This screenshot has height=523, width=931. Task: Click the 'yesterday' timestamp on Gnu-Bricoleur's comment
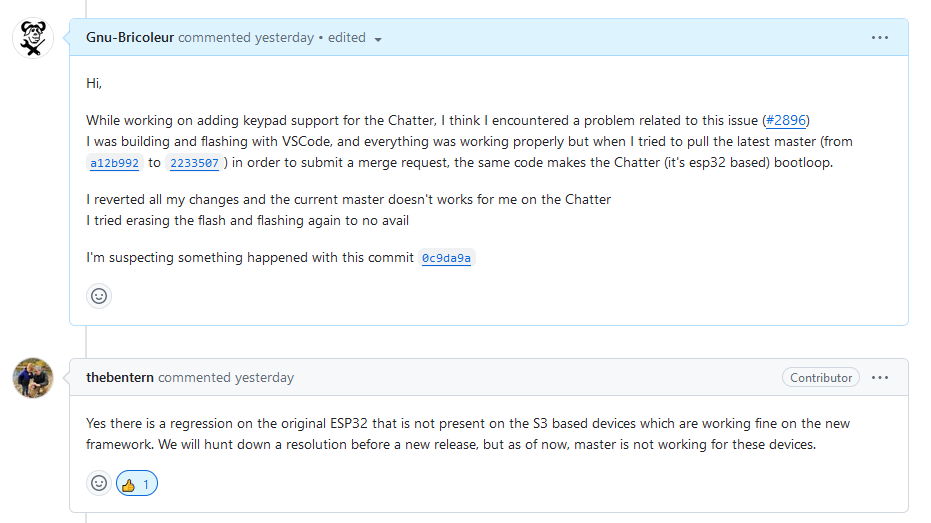284,38
